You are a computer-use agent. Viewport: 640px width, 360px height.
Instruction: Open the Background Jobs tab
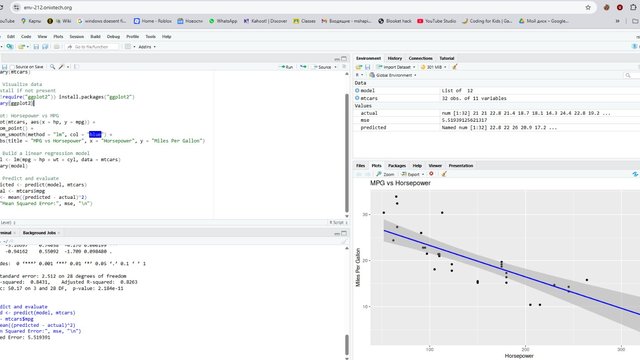pos(40,233)
